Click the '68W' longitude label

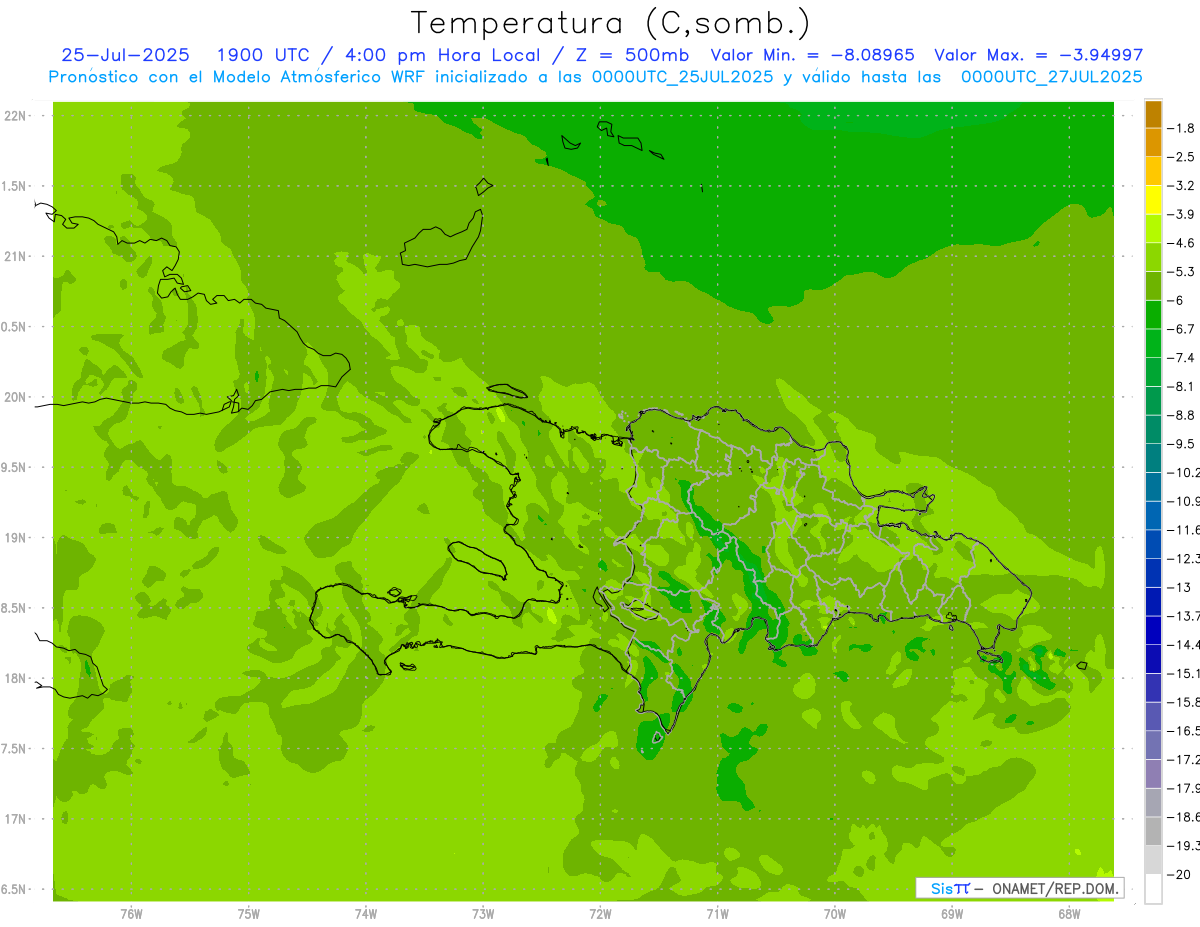[x=1069, y=913]
